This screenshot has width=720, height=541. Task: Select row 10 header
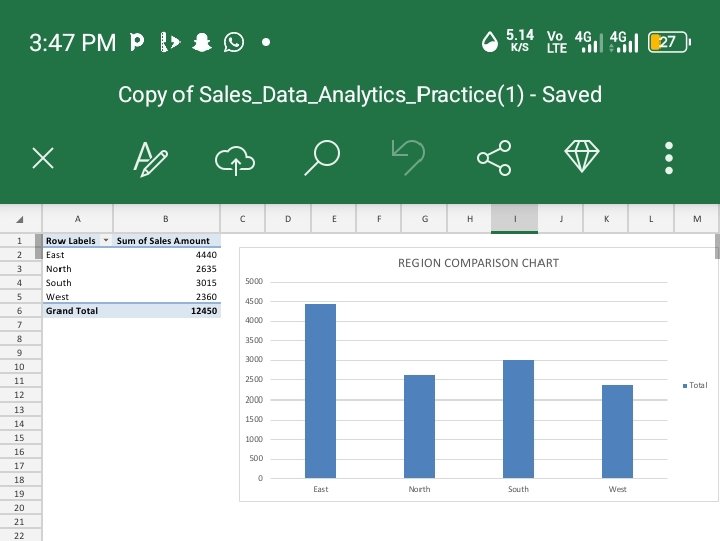19,367
